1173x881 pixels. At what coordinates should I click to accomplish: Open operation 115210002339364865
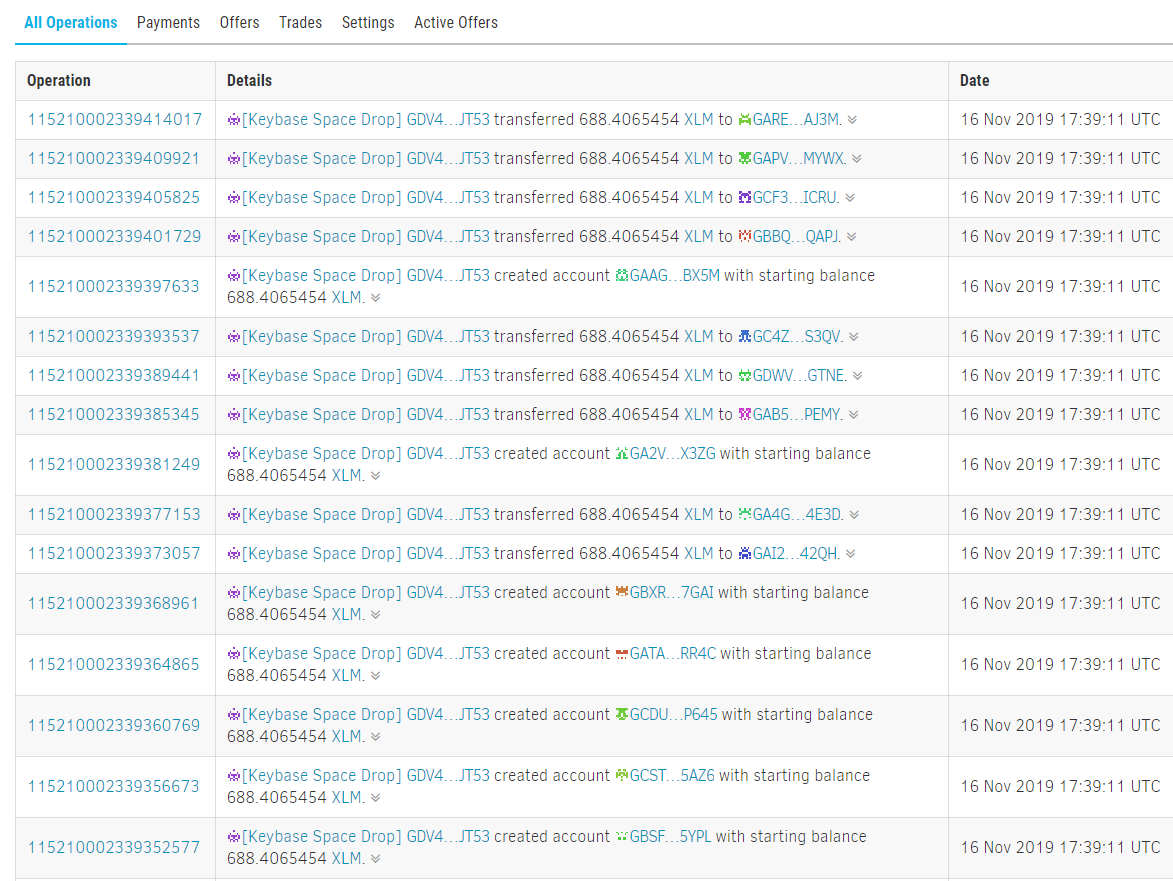tap(114, 664)
